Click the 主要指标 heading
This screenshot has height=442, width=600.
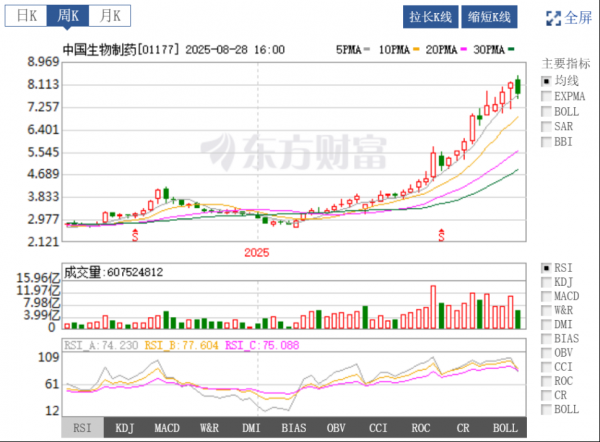pyautogui.click(x=566, y=64)
